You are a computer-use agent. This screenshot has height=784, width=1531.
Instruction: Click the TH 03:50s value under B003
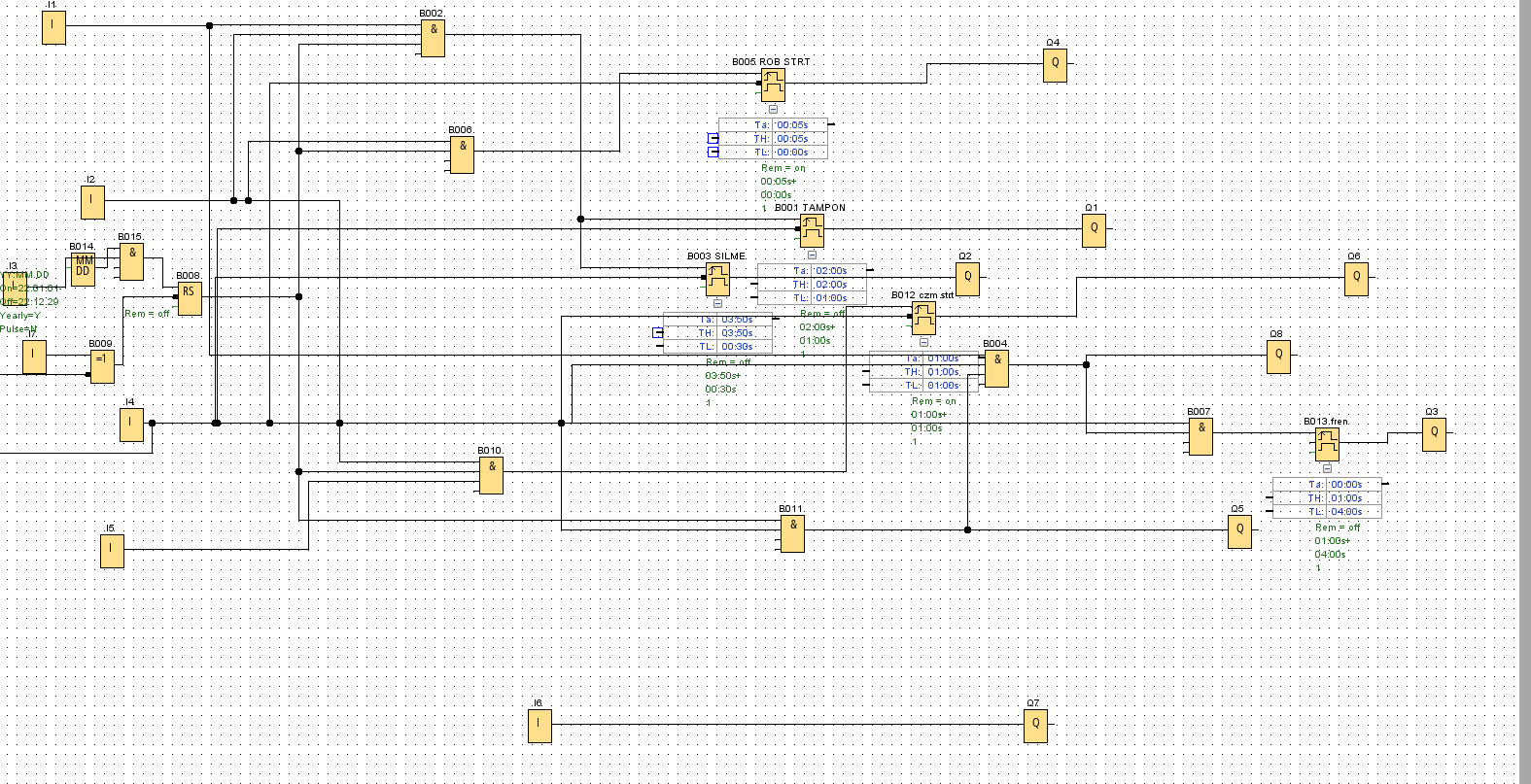[x=737, y=333]
